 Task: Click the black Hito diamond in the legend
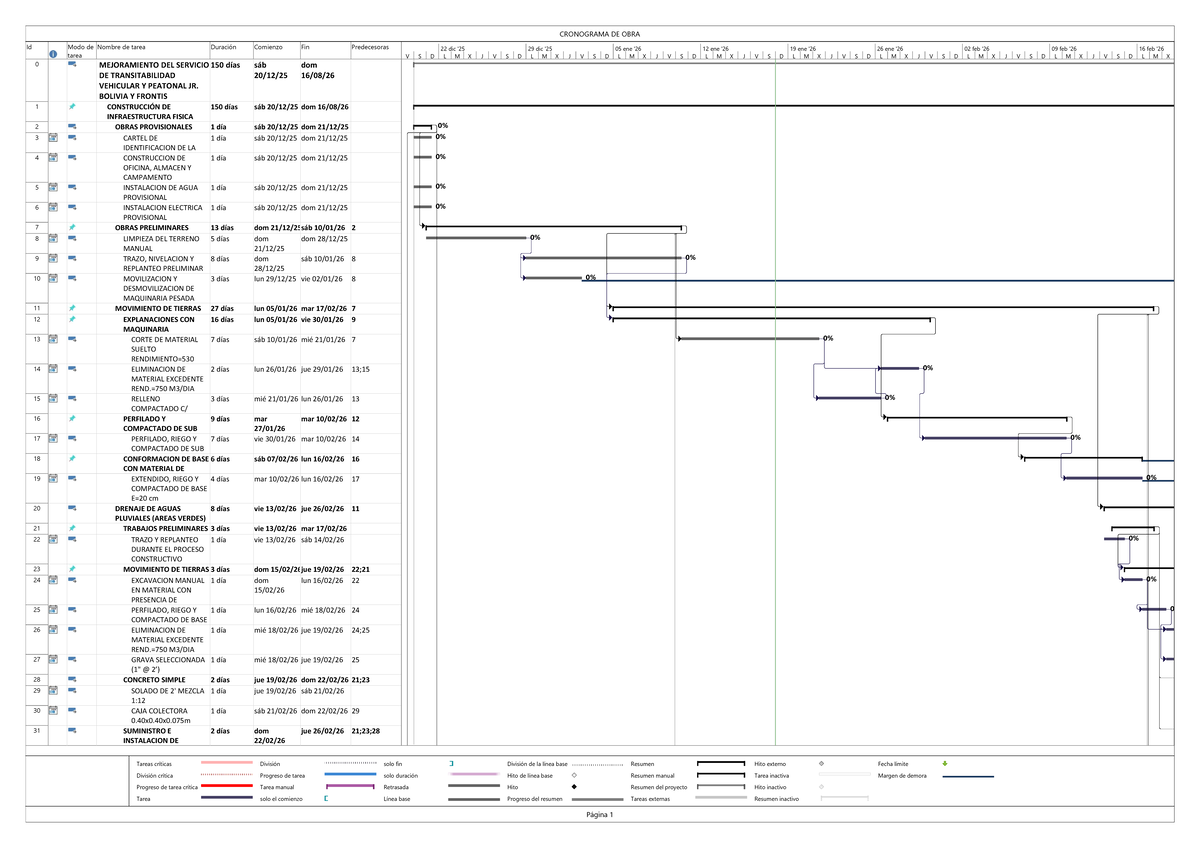pos(574,787)
